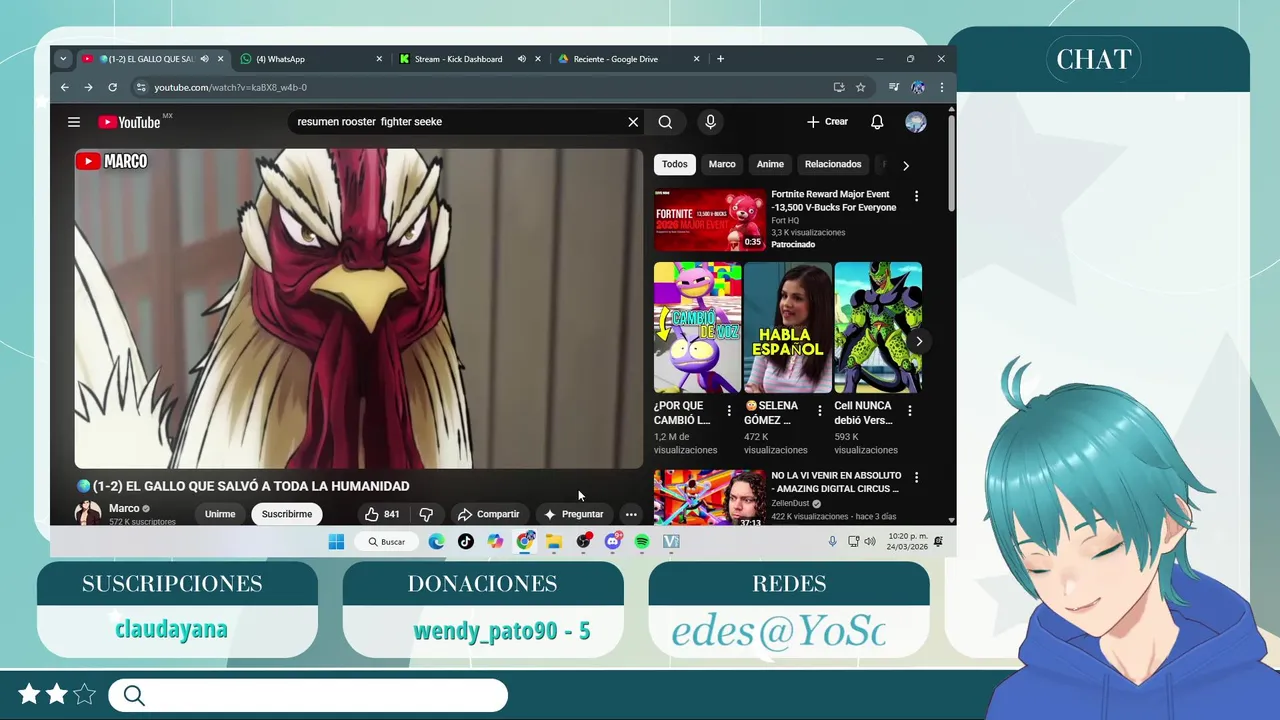1280x720 pixels.
Task: Open the YouTube hamburger guide menu
Action: coord(74,122)
